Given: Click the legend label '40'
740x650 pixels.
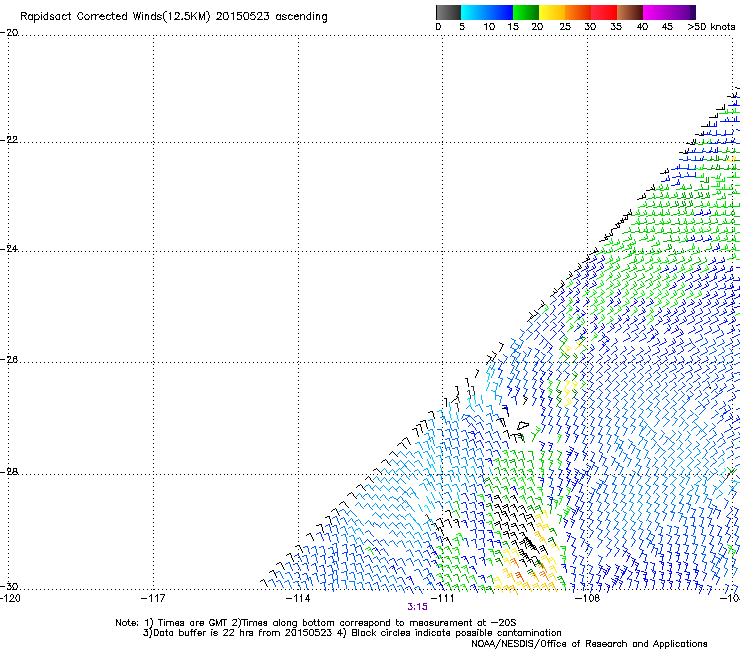Looking at the screenshot, I should [x=642, y=27].
